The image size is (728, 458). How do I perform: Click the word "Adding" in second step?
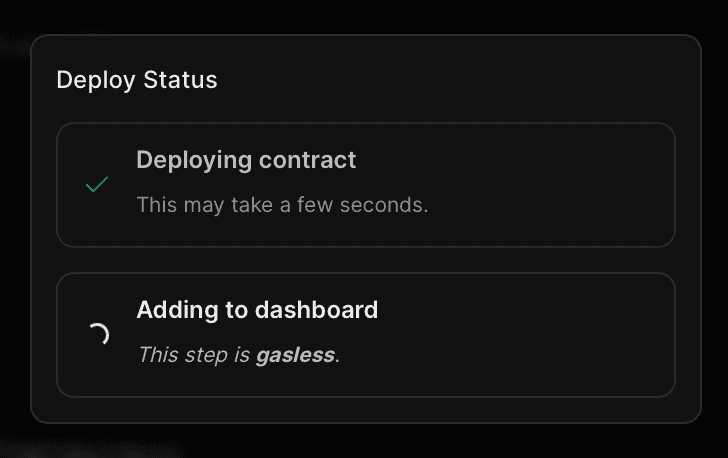point(170,310)
